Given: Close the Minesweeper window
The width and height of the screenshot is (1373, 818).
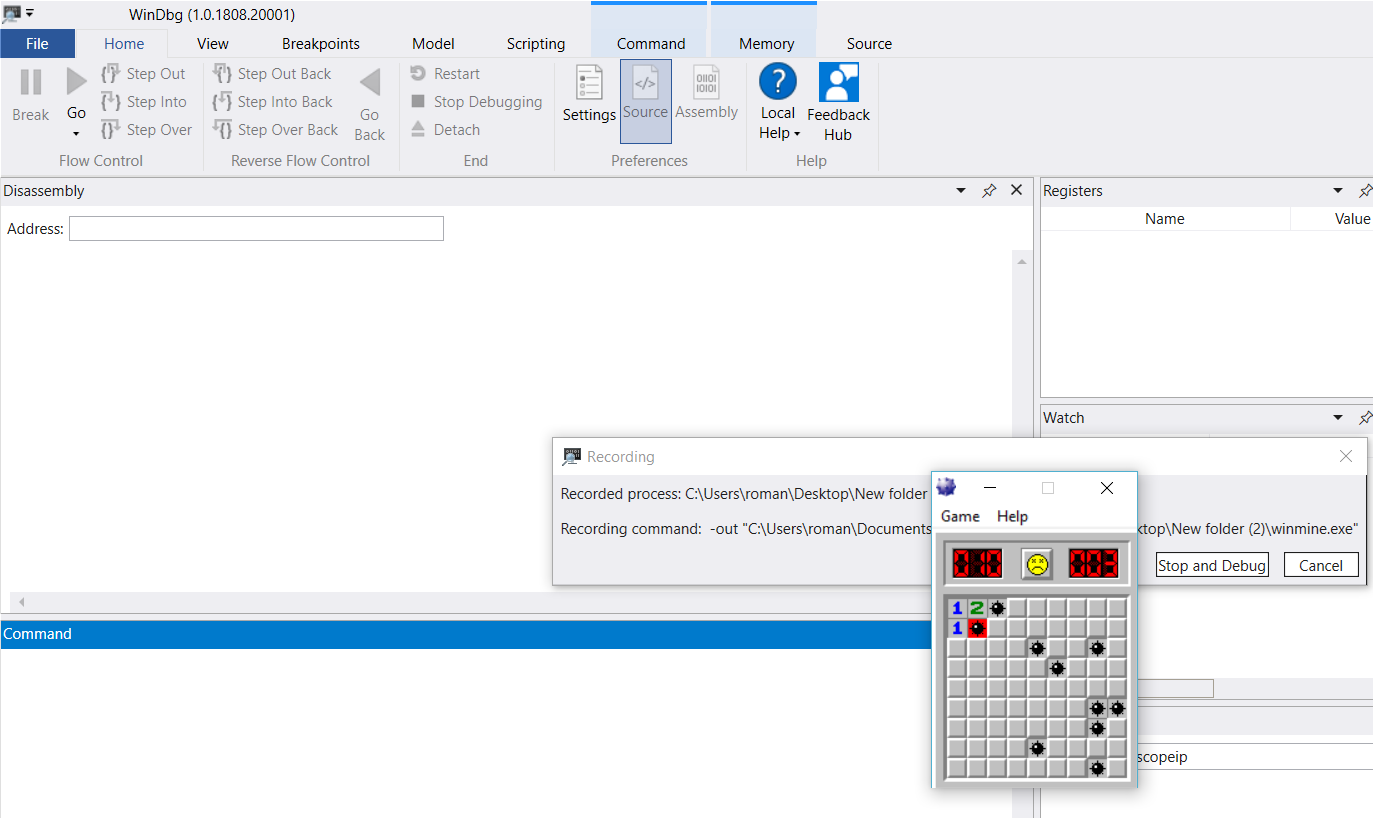Looking at the screenshot, I should click(1106, 488).
